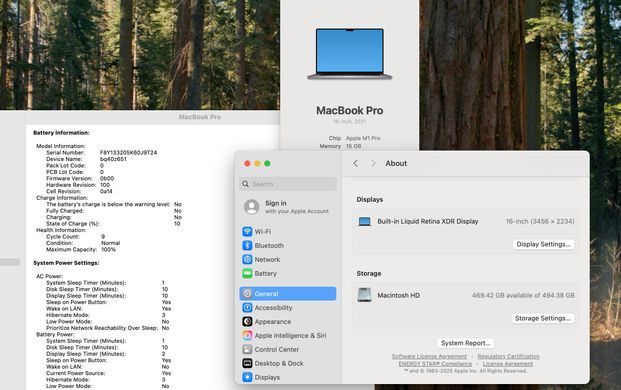The image size is (621, 390).
Task: Open License Agreement link
Action: tap(508, 364)
